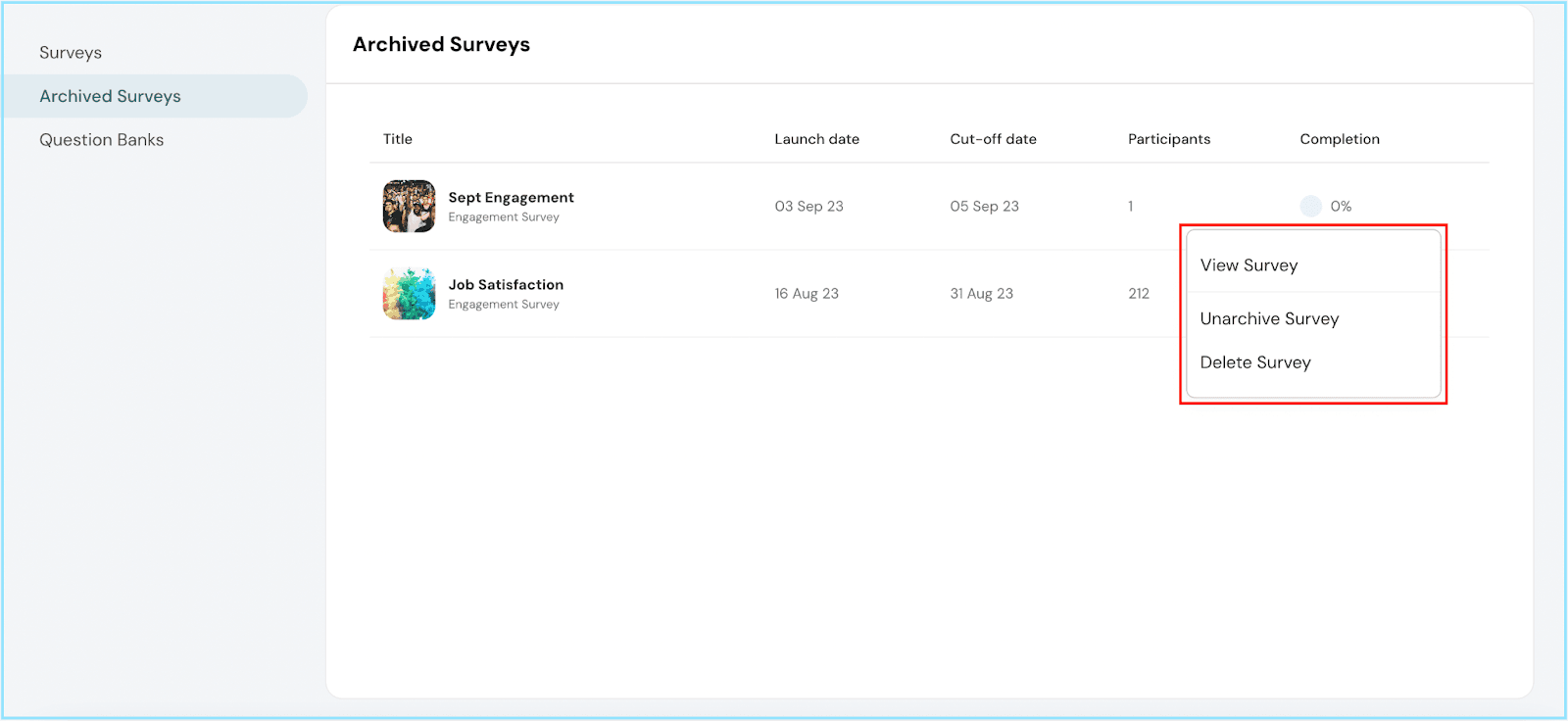Choose View Survey from the context menu
The image size is (1568, 721).
coord(1249,265)
